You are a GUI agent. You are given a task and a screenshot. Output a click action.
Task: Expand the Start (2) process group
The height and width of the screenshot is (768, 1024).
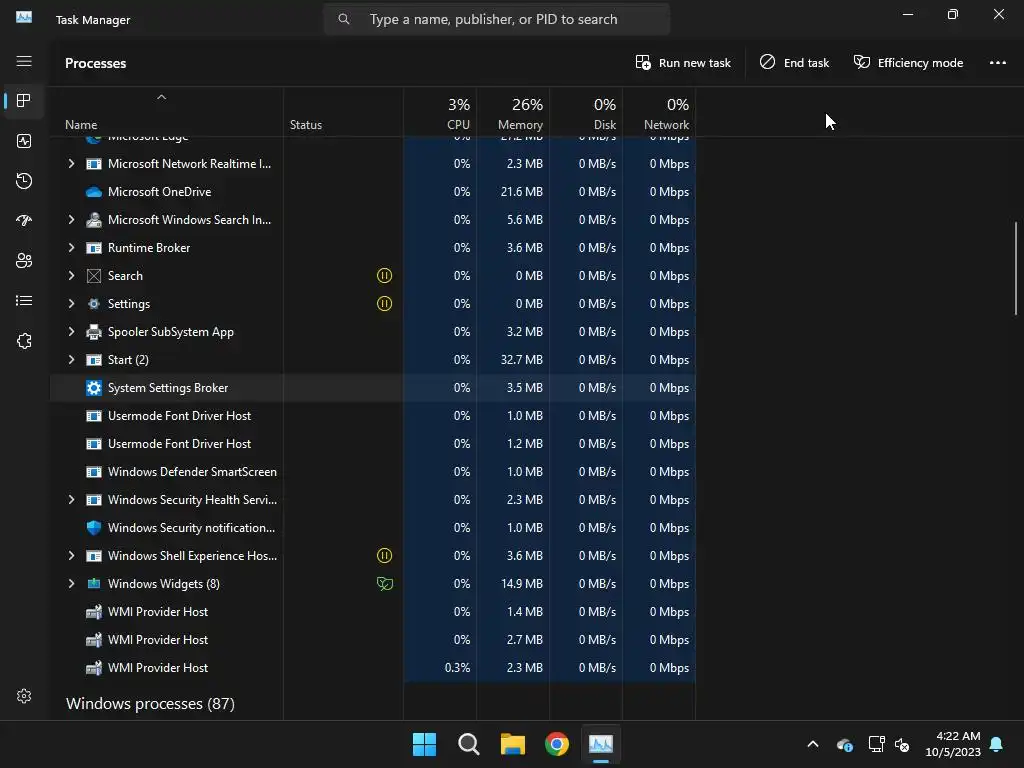71,360
